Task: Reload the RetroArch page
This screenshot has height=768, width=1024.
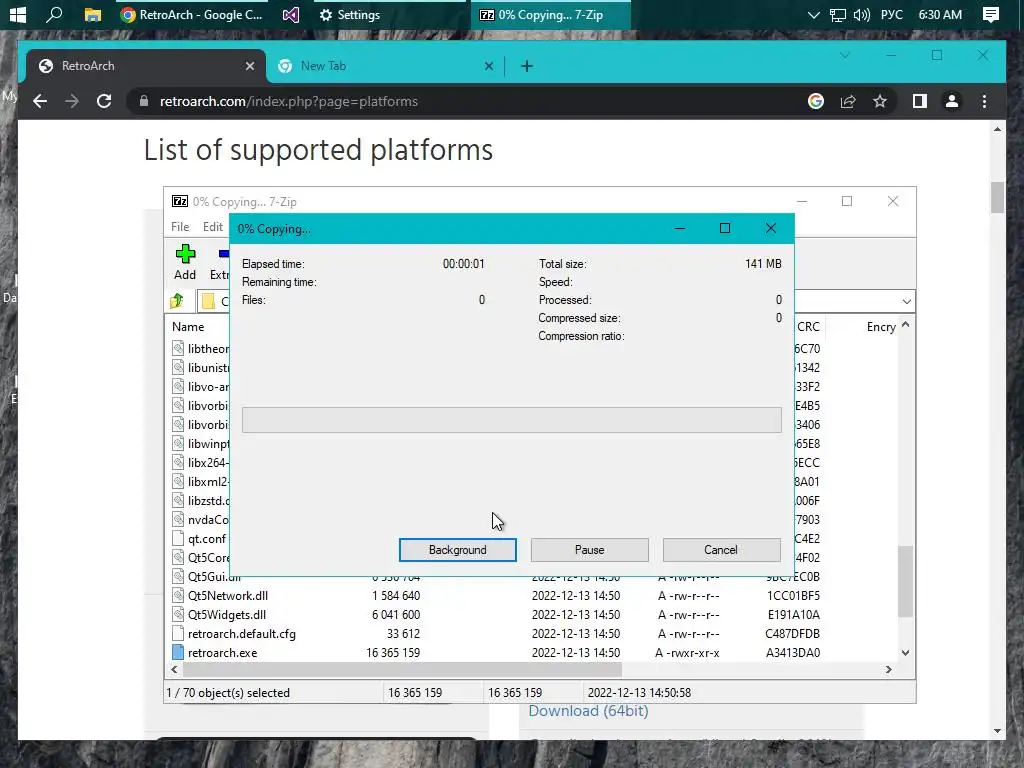Action: point(104,101)
